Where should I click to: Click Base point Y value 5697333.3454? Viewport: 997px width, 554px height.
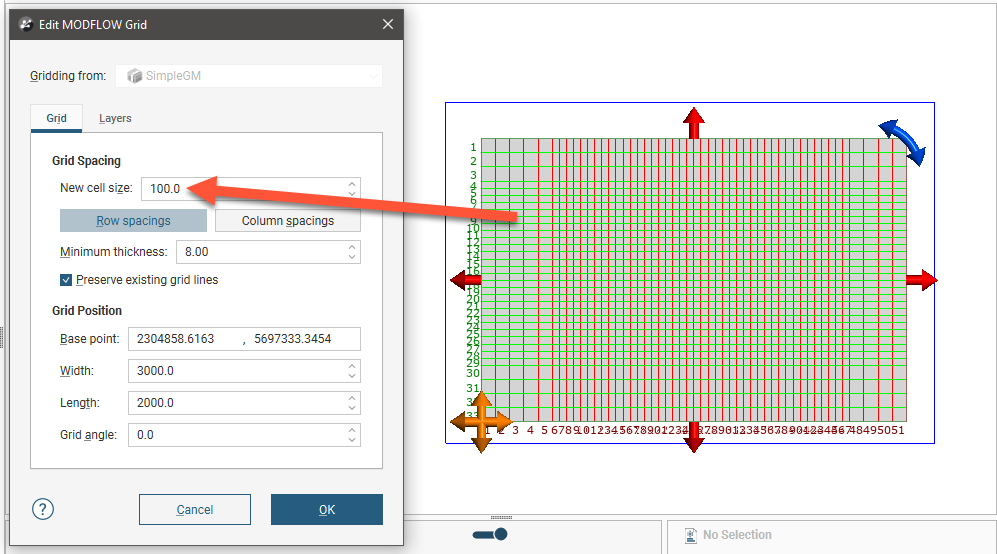[x=292, y=339]
